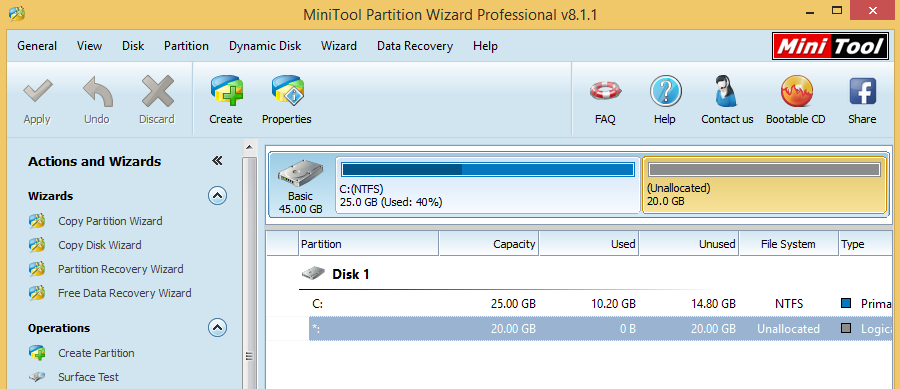Collapse the Actions and Wizards panel
This screenshot has width=900, height=389.
pyautogui.click(x=217, y=161)
